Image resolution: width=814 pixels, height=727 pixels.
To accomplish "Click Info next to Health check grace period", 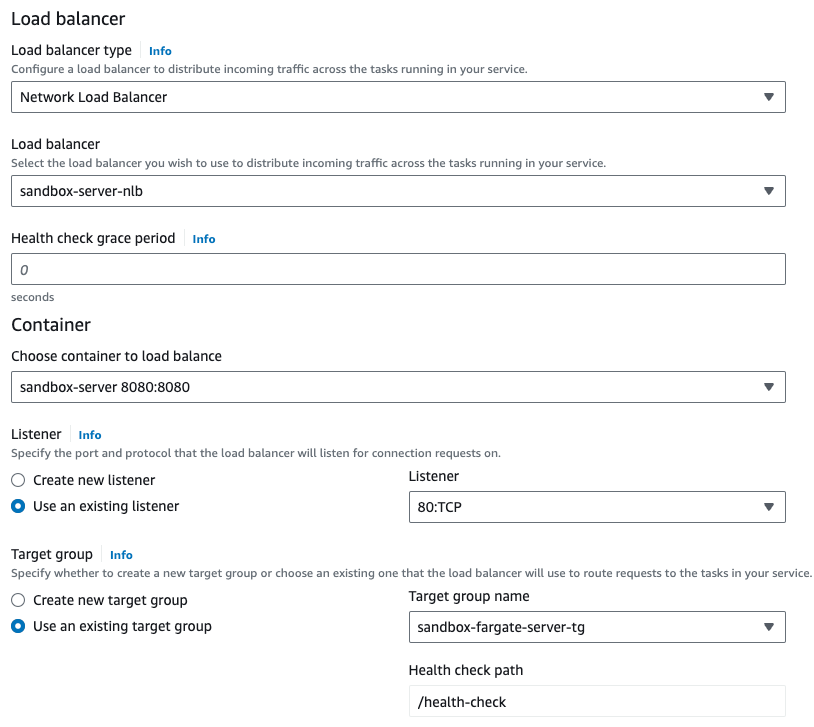I will click(204, 239).
